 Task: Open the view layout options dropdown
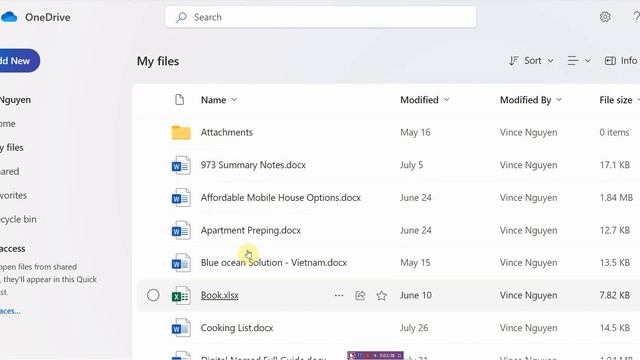(x=579, y=61)
